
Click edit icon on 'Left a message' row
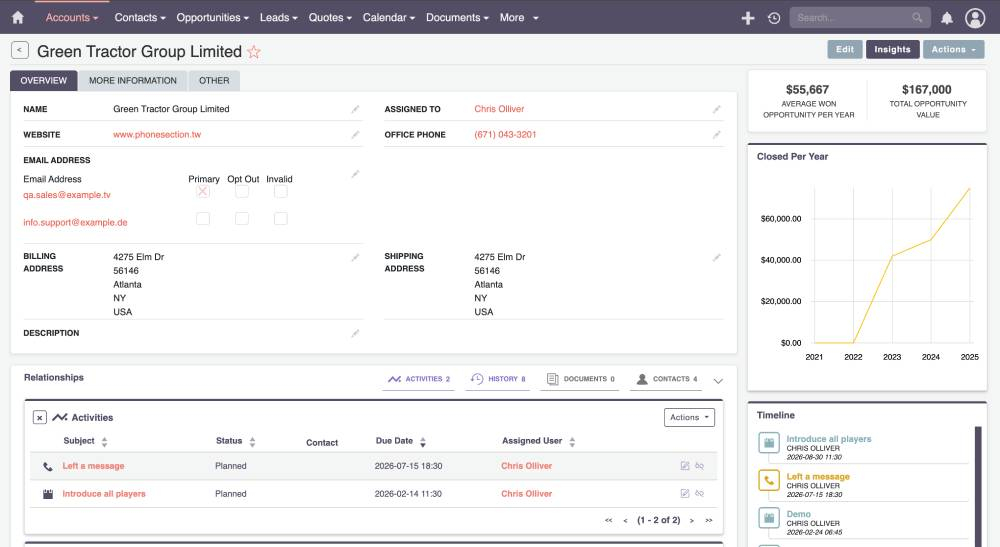pyautogui.click(x=685, y=466)
